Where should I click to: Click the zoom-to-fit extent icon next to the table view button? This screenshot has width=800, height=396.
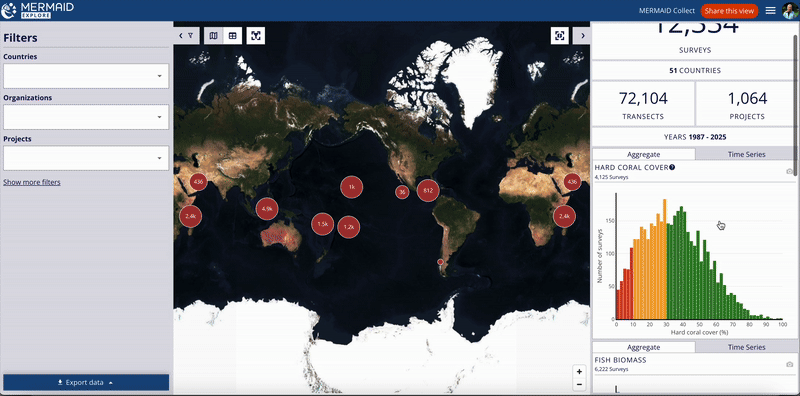pos(256,36)
